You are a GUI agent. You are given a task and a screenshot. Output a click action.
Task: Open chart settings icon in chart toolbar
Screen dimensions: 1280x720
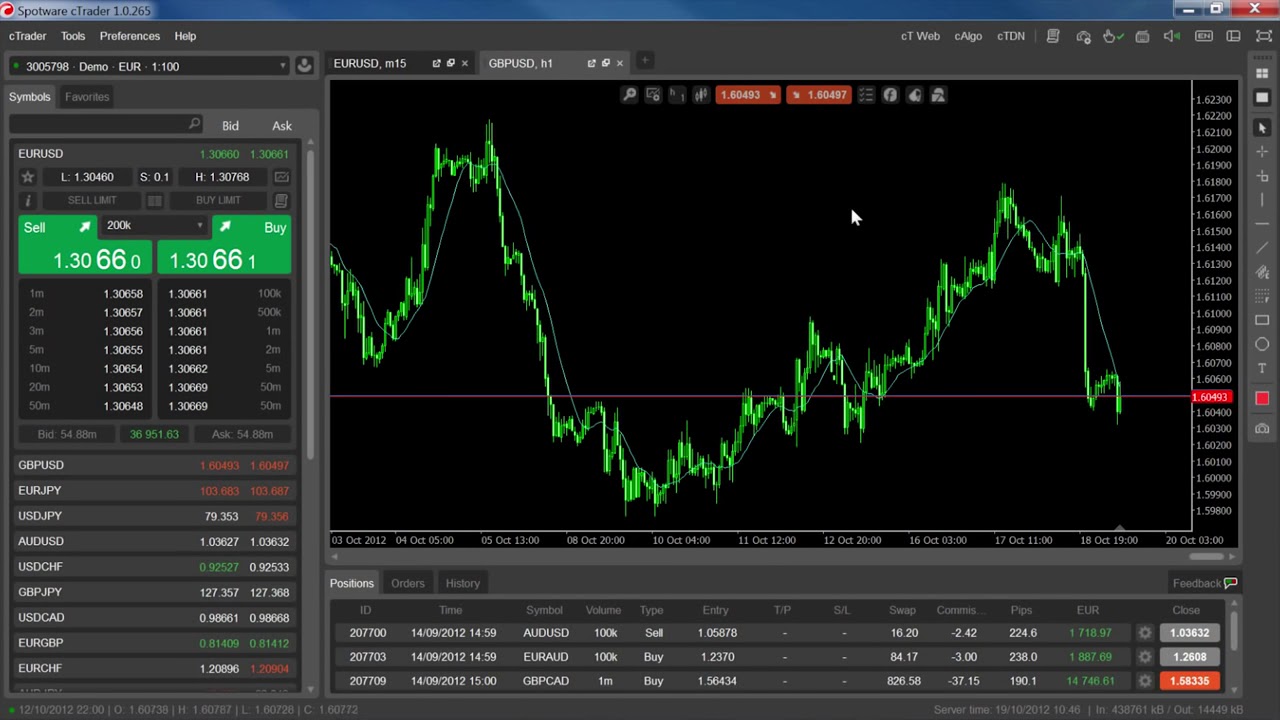coord(653,95)
